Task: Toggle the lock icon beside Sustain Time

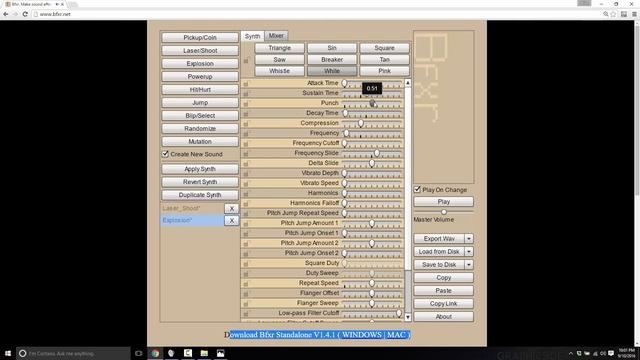Action: coord(246,93)
